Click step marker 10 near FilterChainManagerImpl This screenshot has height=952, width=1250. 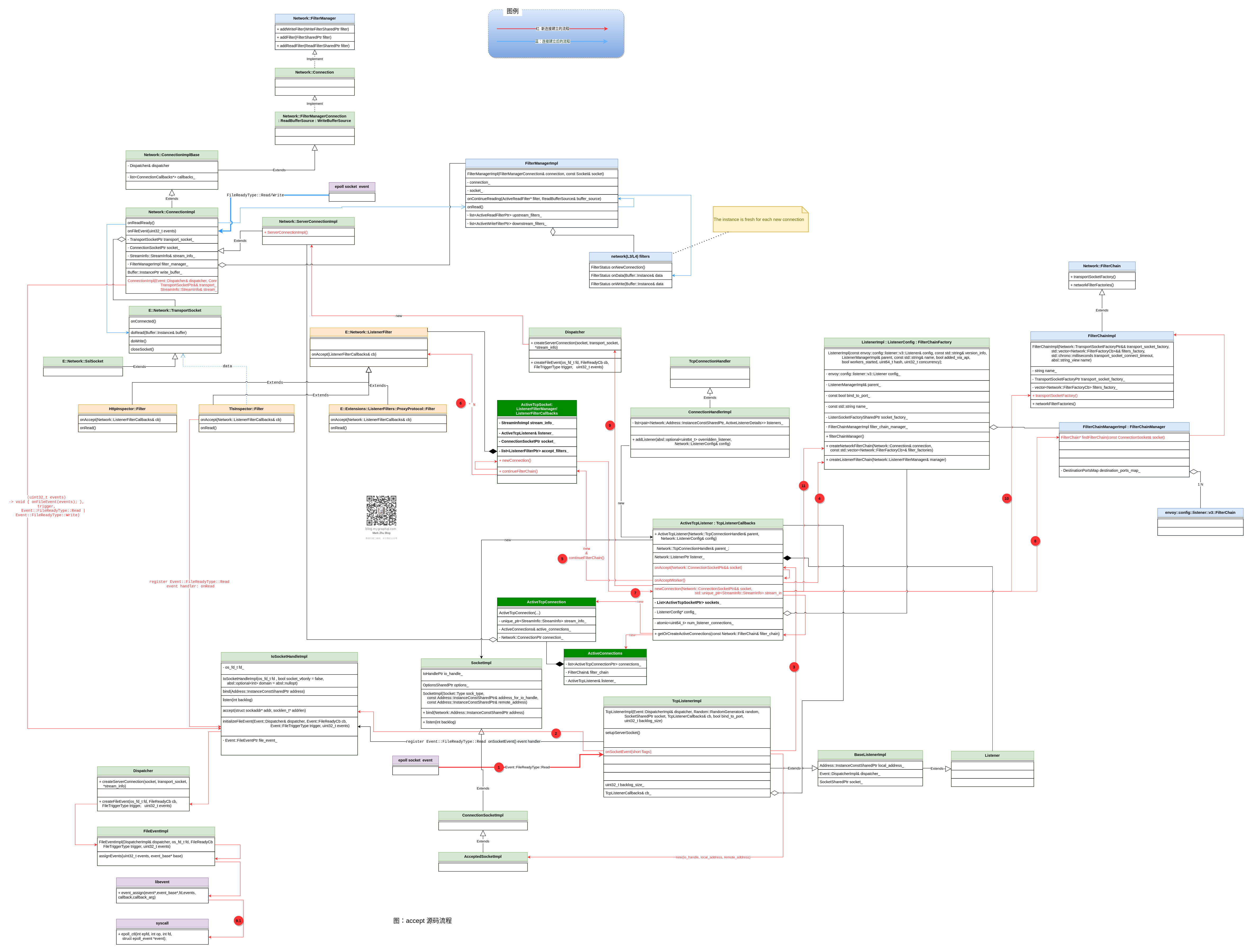[x=1007, y=498]
